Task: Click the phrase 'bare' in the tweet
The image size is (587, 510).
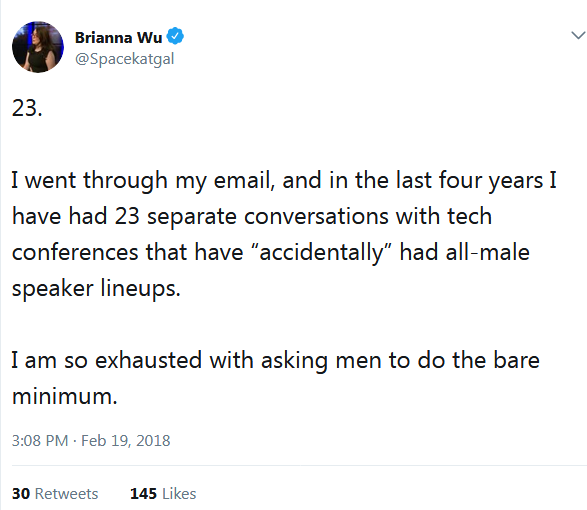Action: [516, 360]
